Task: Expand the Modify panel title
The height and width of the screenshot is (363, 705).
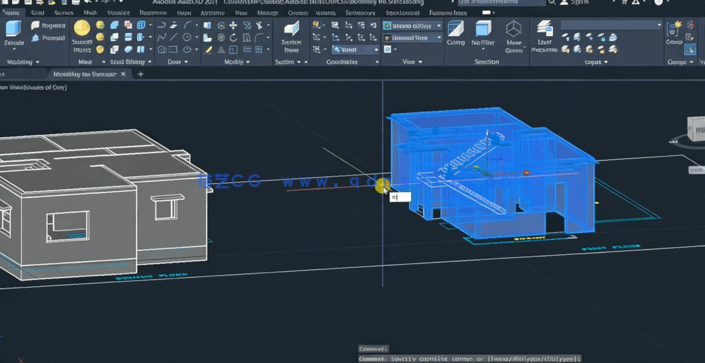Action: click(x=236, y=62)
